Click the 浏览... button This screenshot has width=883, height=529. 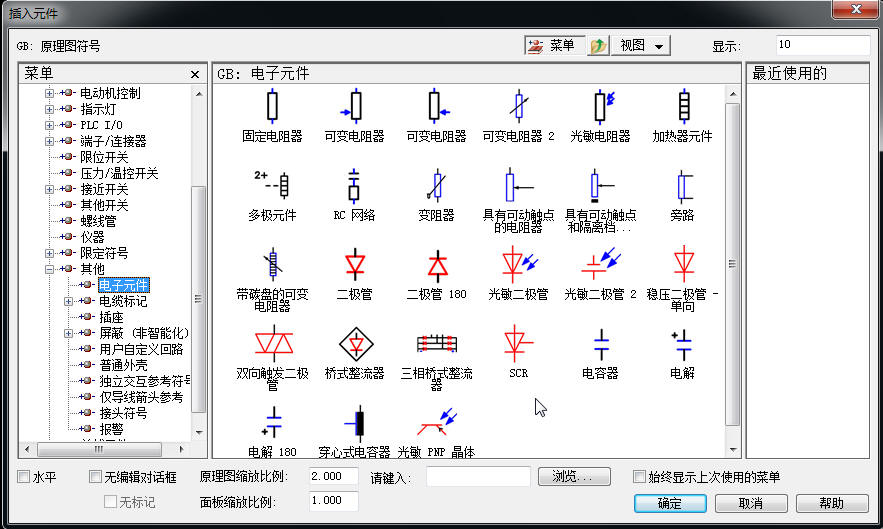(x=573, y=477)
